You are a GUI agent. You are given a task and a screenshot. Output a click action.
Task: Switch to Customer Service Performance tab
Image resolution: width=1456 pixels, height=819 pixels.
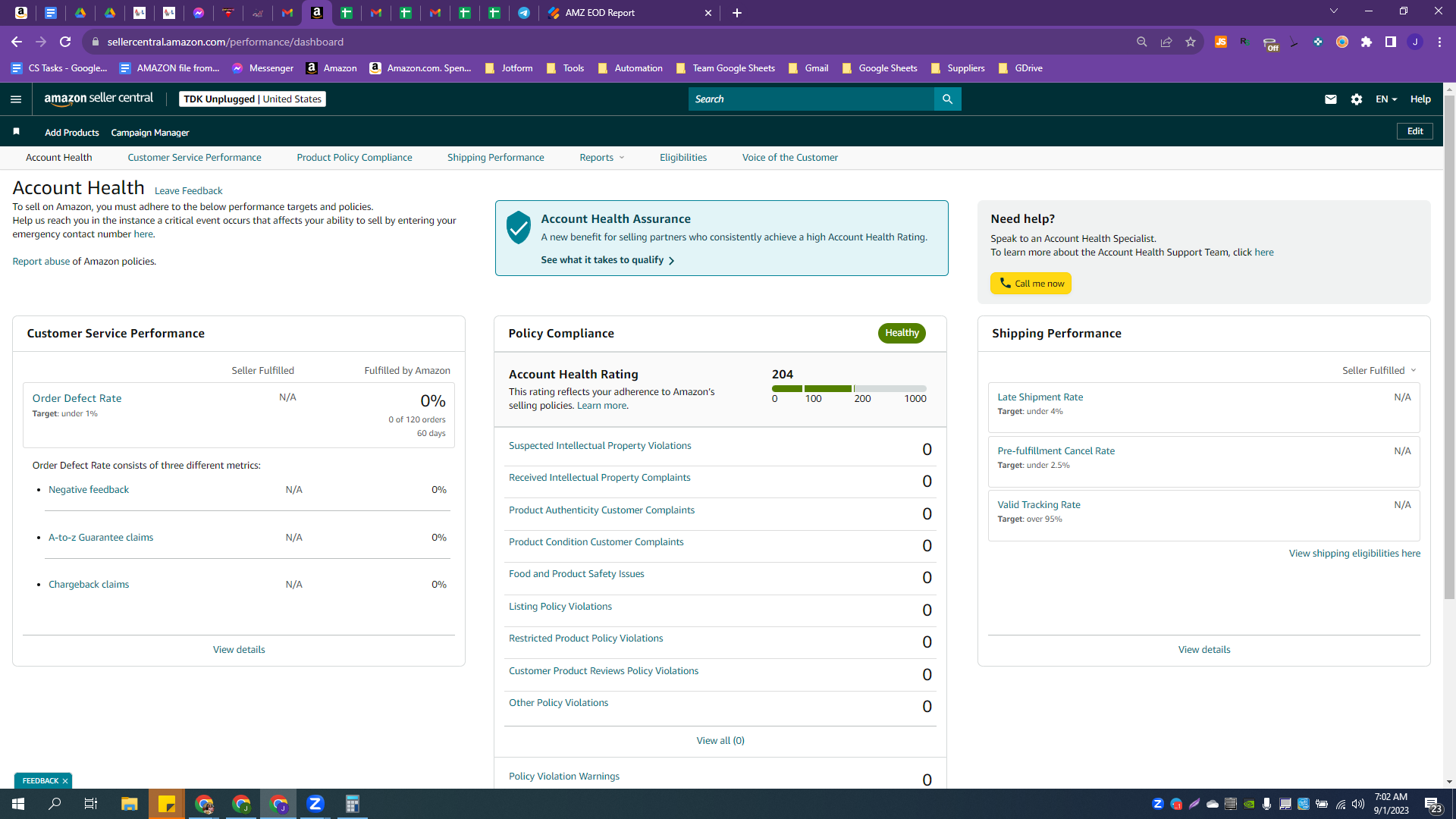point(194,158)
